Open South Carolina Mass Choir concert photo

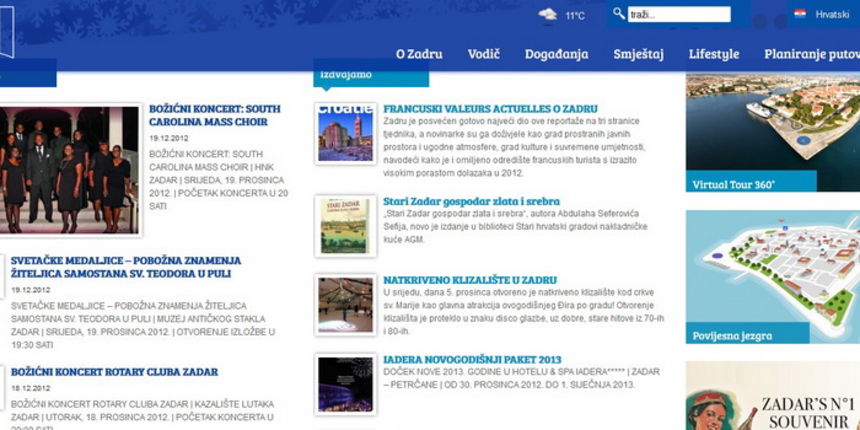click(x=69, y=169)
